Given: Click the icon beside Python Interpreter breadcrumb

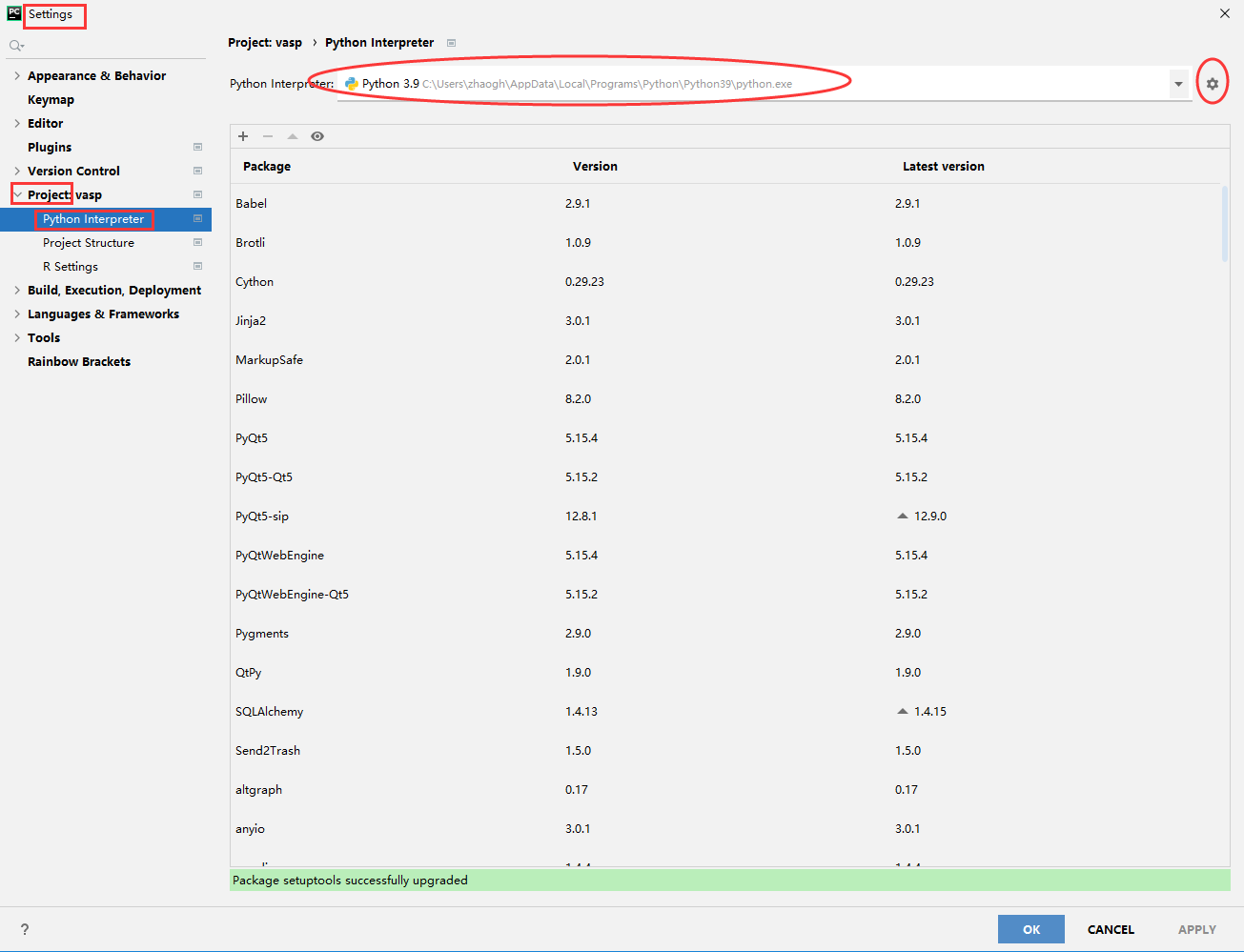Looking at the screenshot, I should click(x=451, y=43).
